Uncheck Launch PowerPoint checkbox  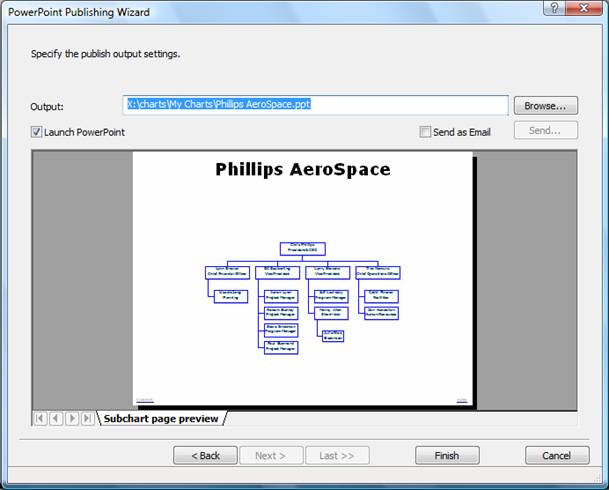[x=36, y=132]
